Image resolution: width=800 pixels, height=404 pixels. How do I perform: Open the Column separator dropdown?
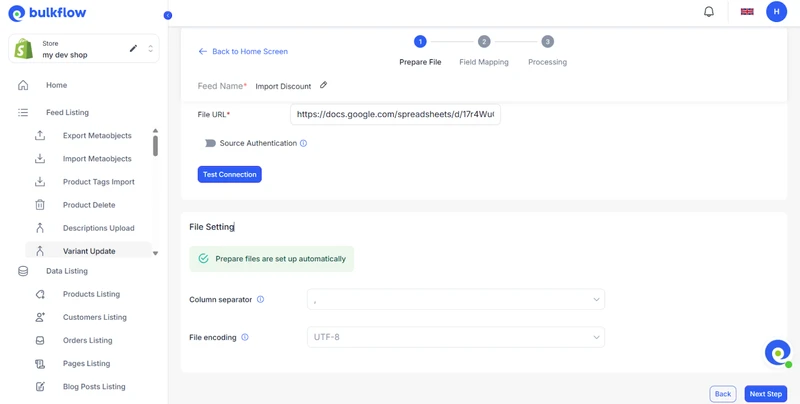coord(456,299)
